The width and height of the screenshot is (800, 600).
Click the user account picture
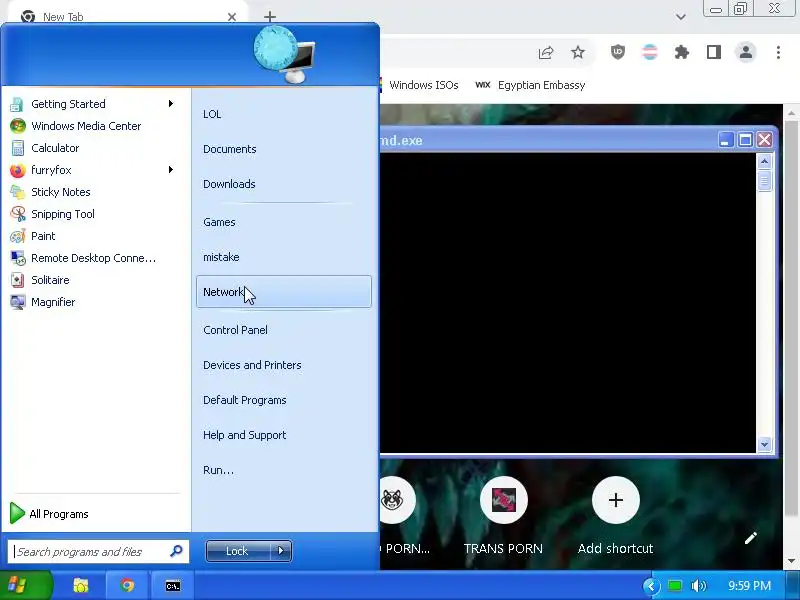[x=284, y=54]
